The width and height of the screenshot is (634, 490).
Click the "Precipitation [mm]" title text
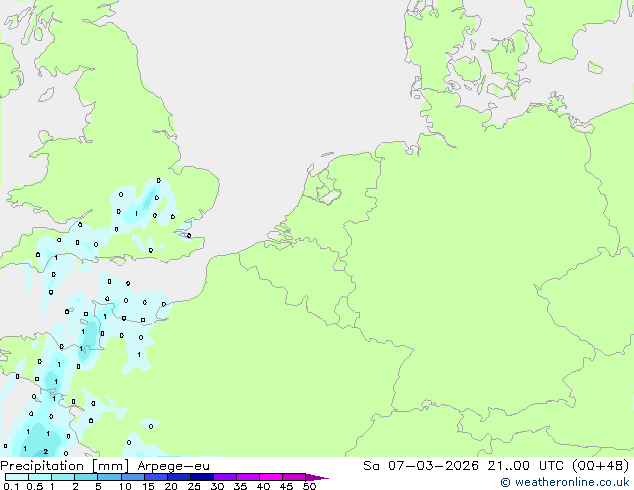(65, 466)
